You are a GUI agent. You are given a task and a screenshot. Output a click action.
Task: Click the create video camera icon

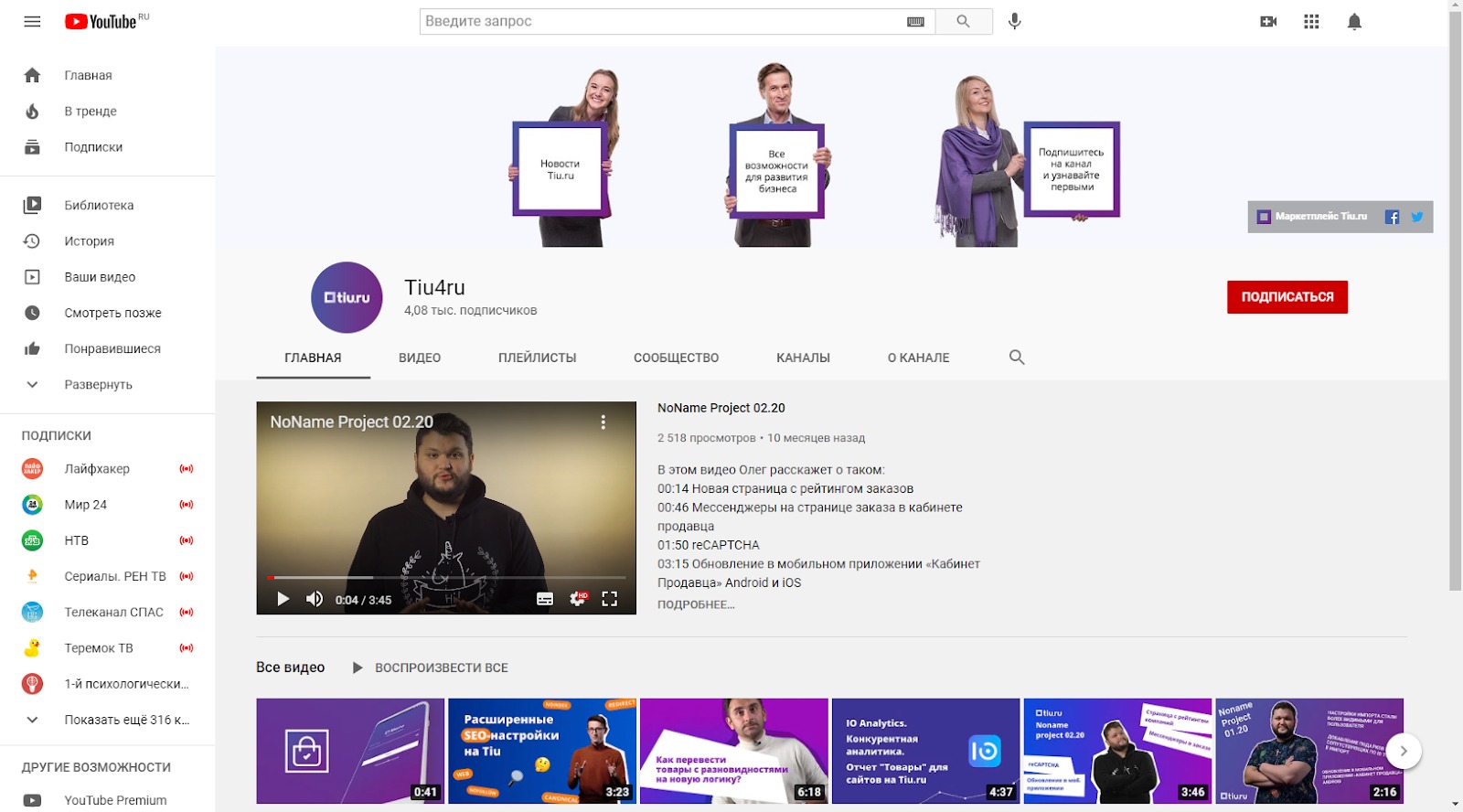point(1268,21)
